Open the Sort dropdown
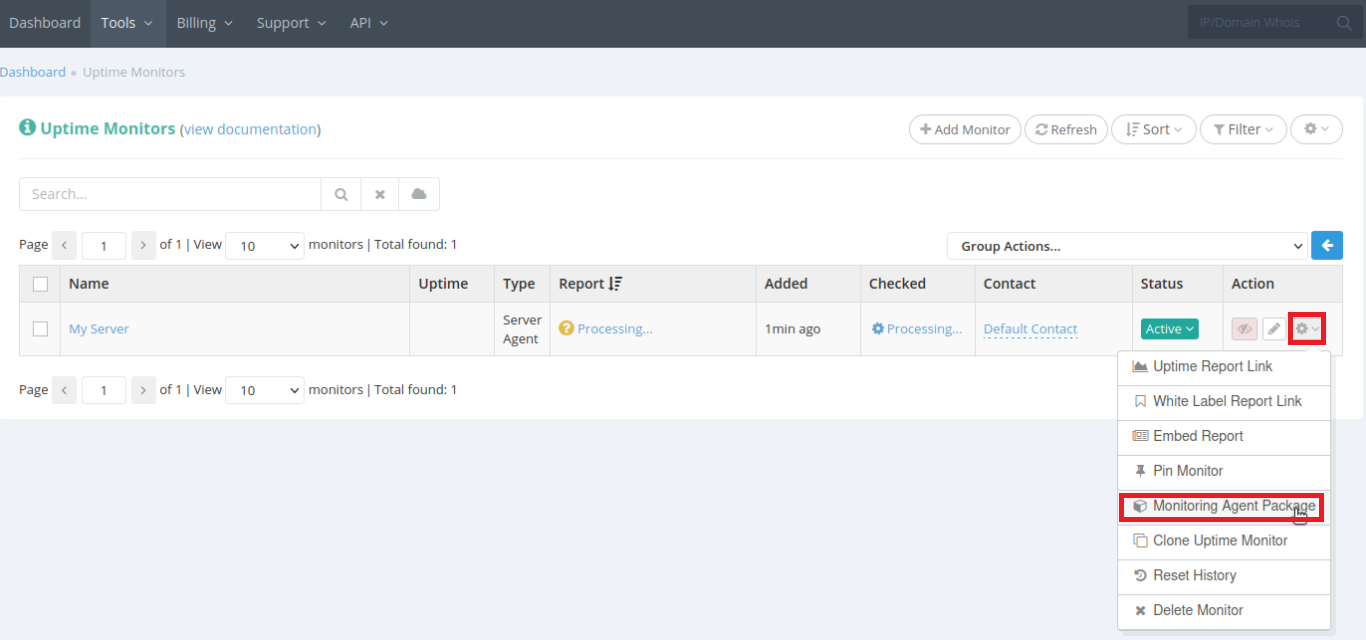 (x=1153, y=129)
